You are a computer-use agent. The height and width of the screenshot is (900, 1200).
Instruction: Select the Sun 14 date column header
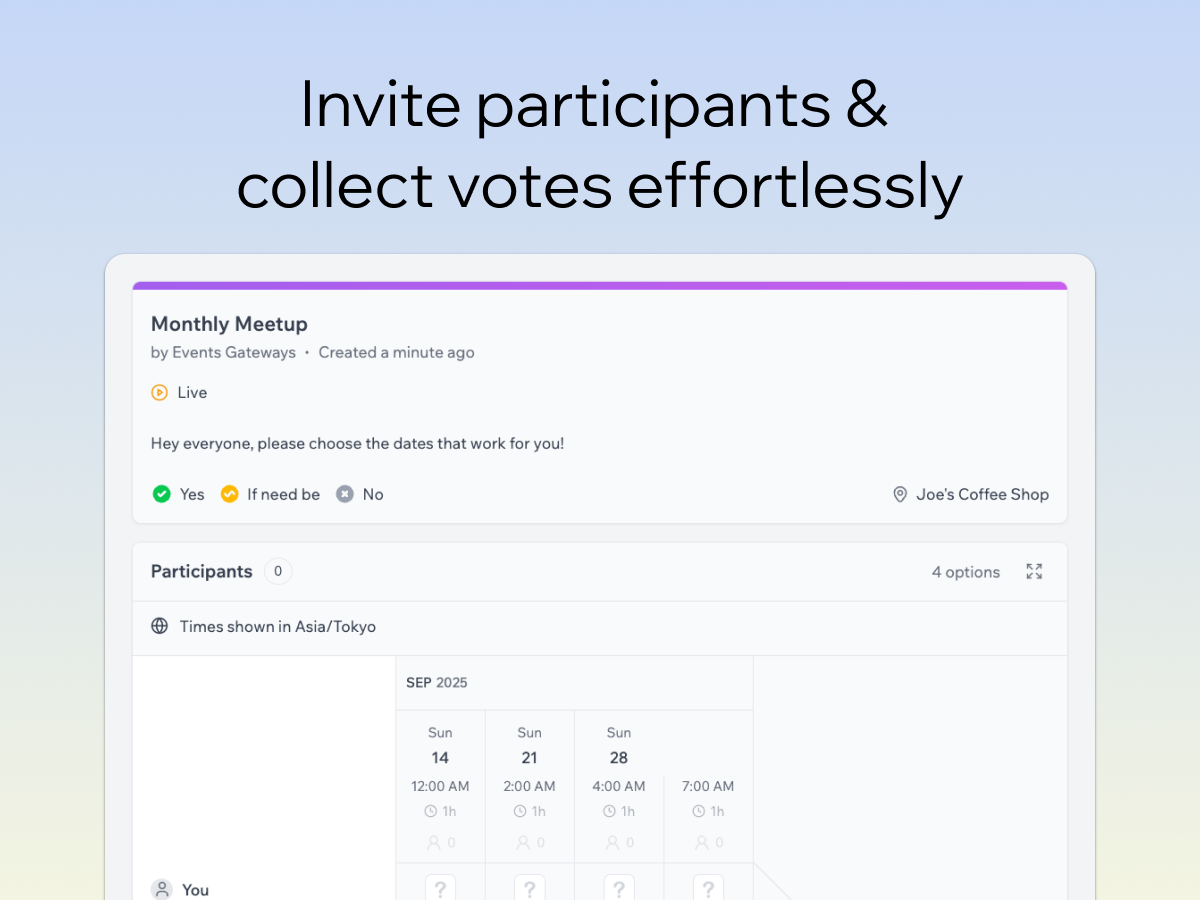click(x=440, y=746)
